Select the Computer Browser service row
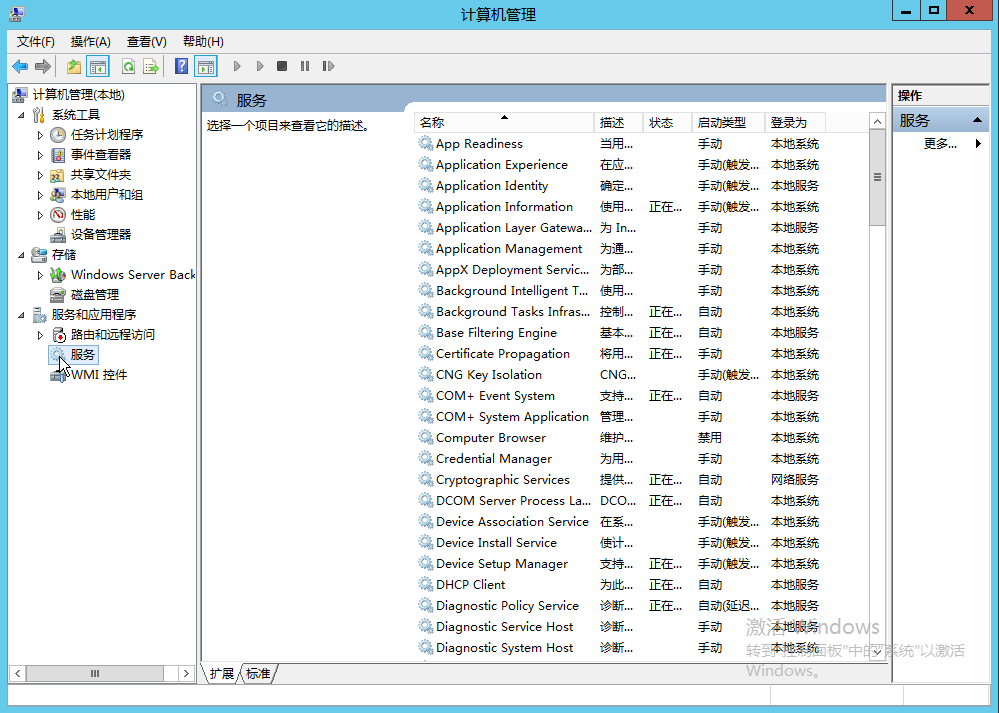 tap(618, 438)
